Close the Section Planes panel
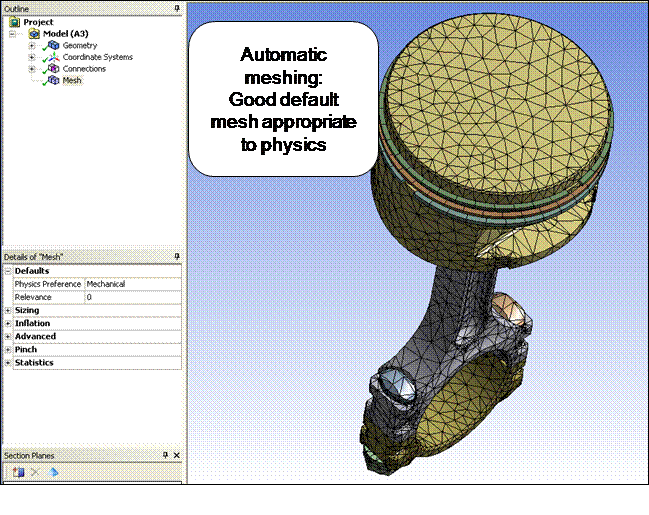The width and height of the screenshot is (649, 515). coord(177,455)
